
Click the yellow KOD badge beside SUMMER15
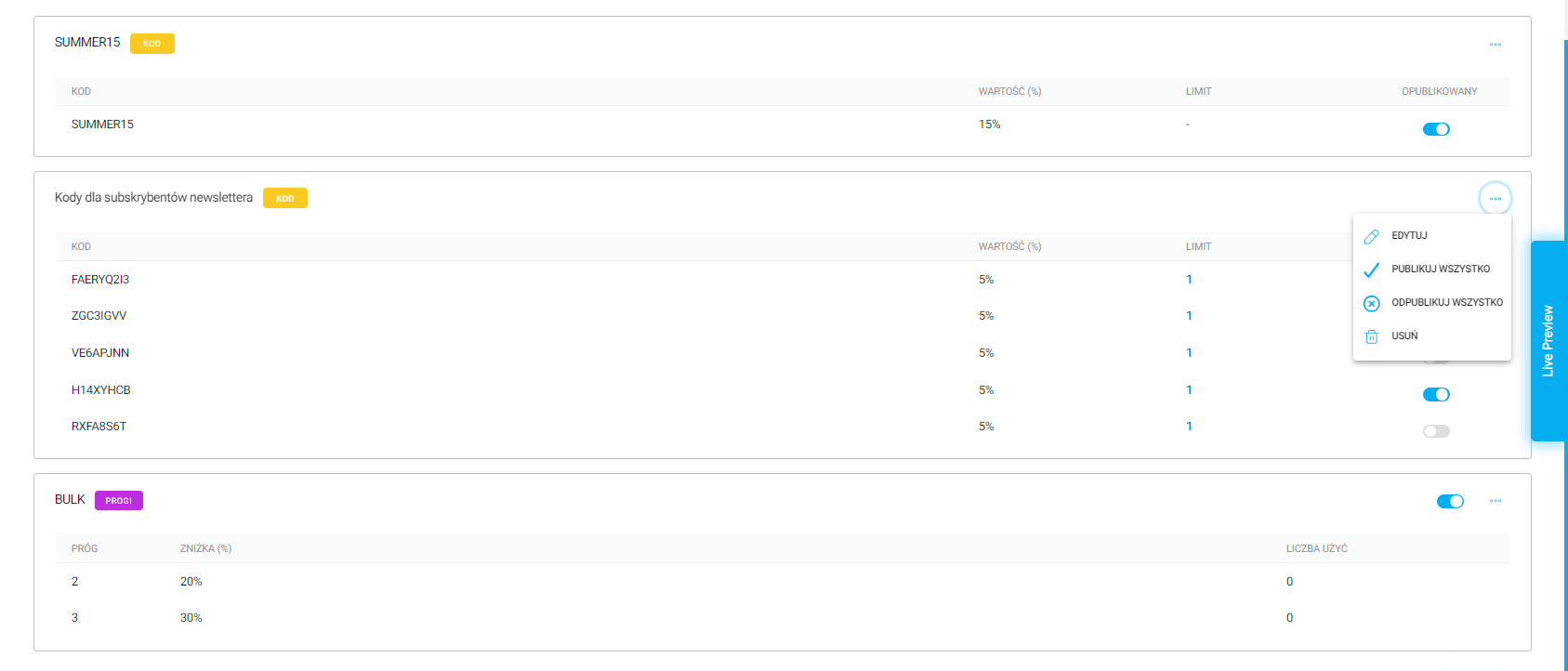[152, 44]
